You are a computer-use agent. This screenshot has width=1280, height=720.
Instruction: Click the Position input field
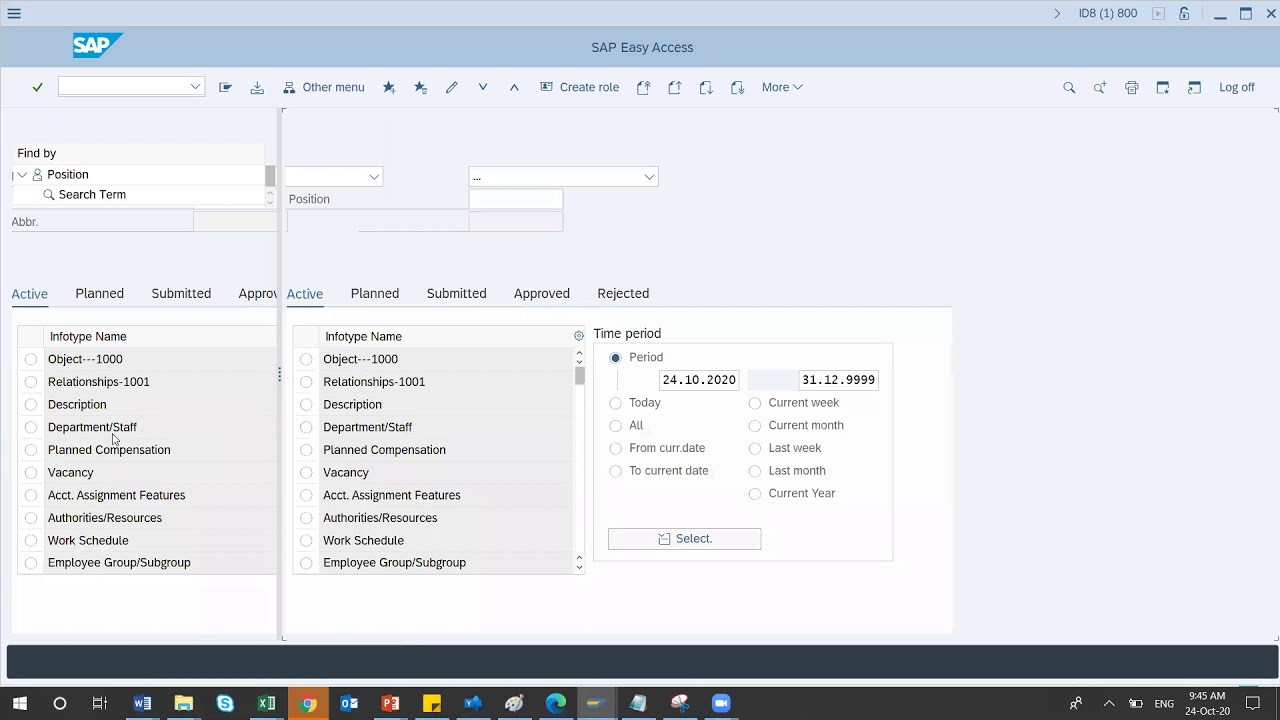click(516, 199)
